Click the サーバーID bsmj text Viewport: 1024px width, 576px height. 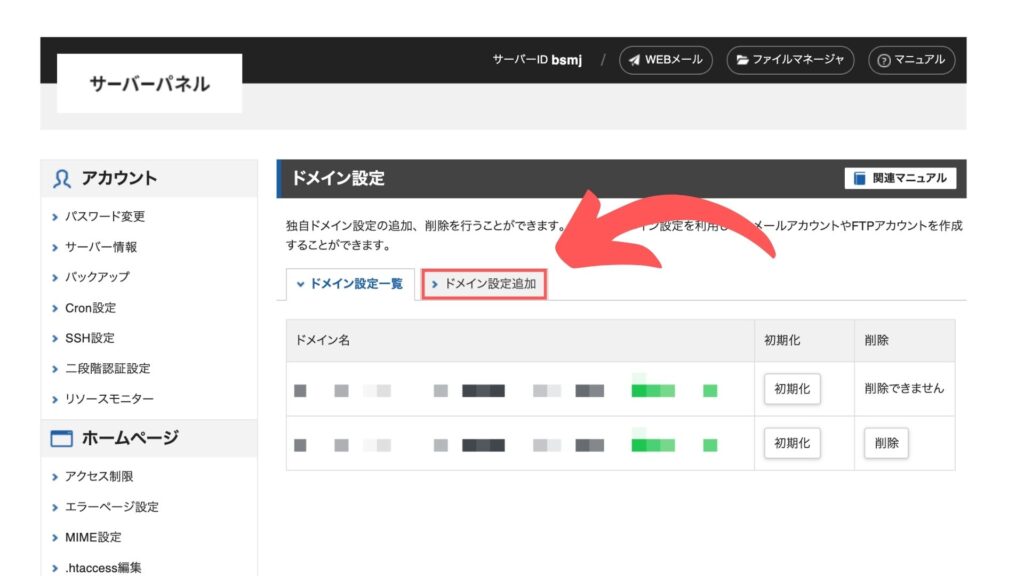[537, 60]
